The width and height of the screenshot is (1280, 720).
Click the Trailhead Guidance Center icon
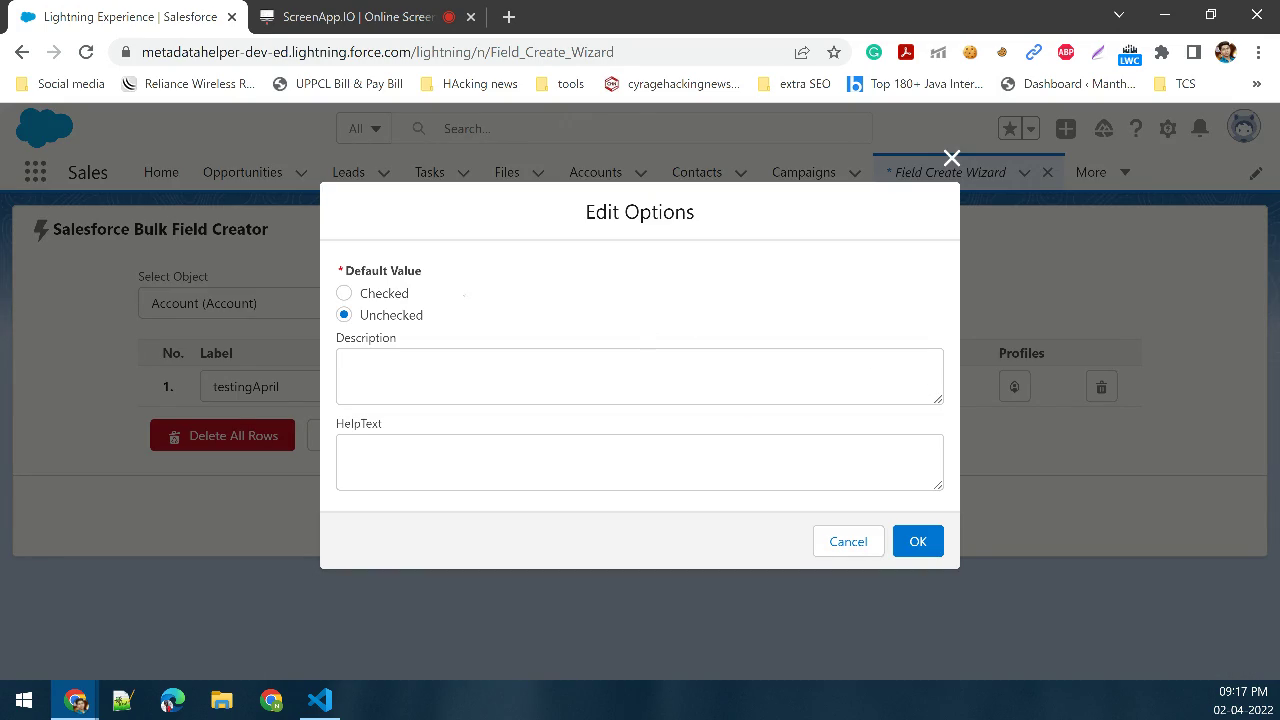[x=1103, y=128]
